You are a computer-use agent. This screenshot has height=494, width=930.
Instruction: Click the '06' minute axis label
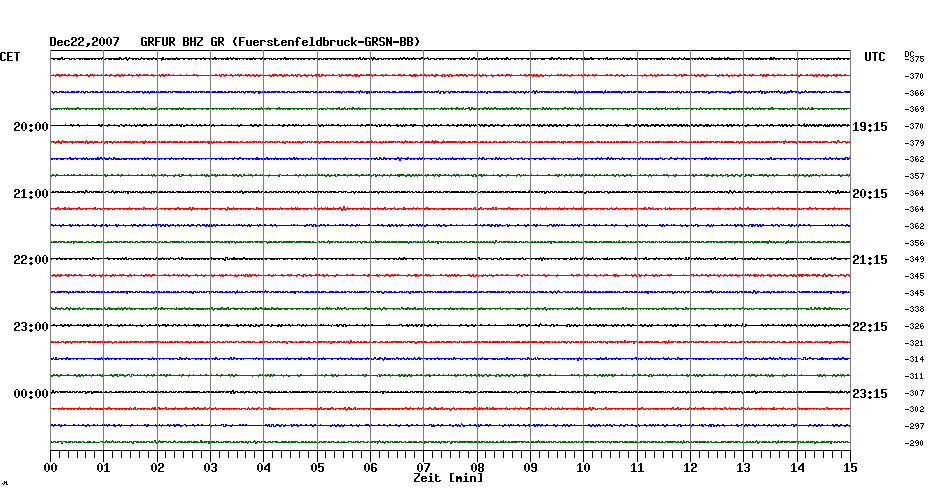click(371, 468)
